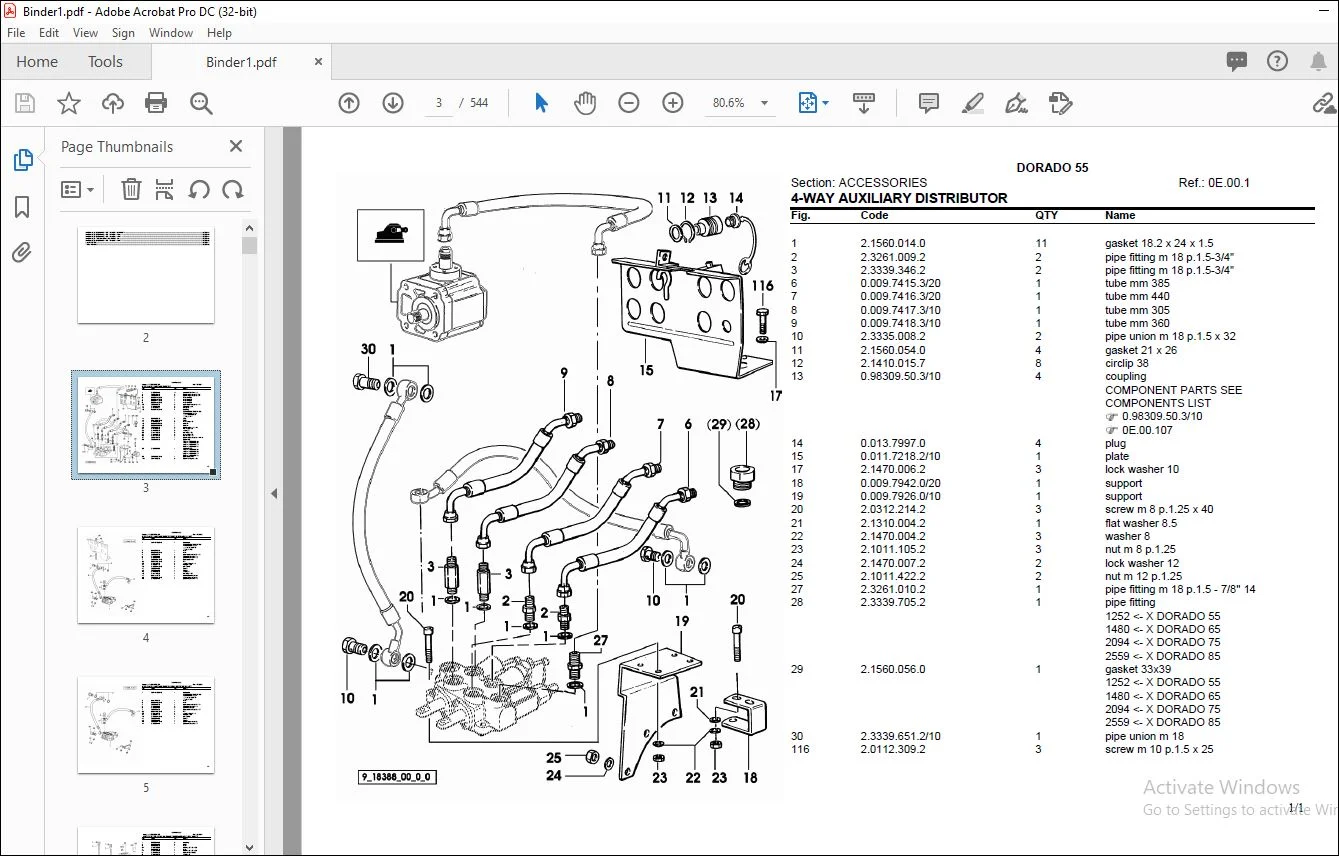This screenshot has height=856, width=1339.
Task: Select the Highlight text pen tool
Action: [x=972, y=103]
